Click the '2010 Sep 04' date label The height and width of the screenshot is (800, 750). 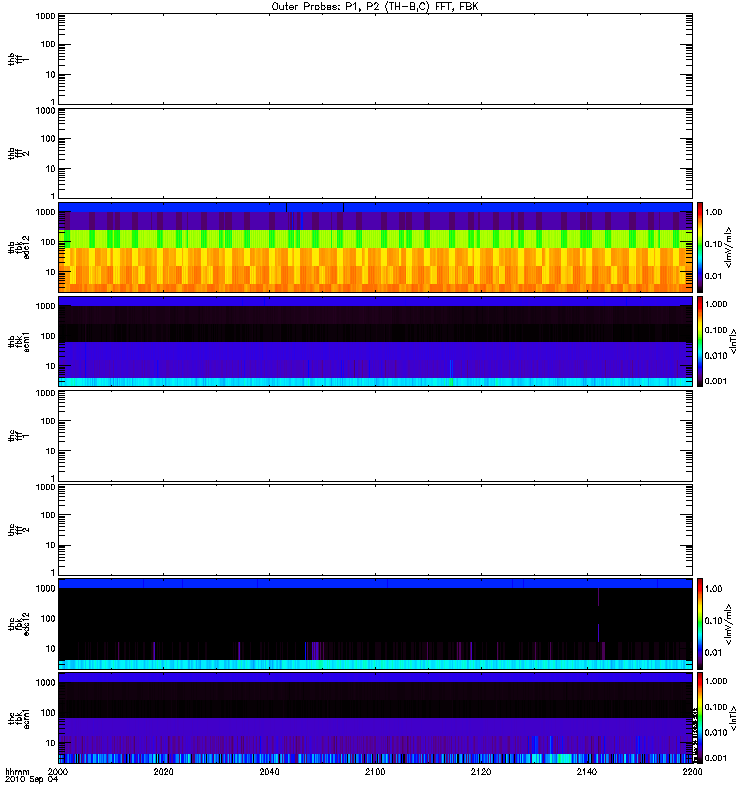pos(32,780)
